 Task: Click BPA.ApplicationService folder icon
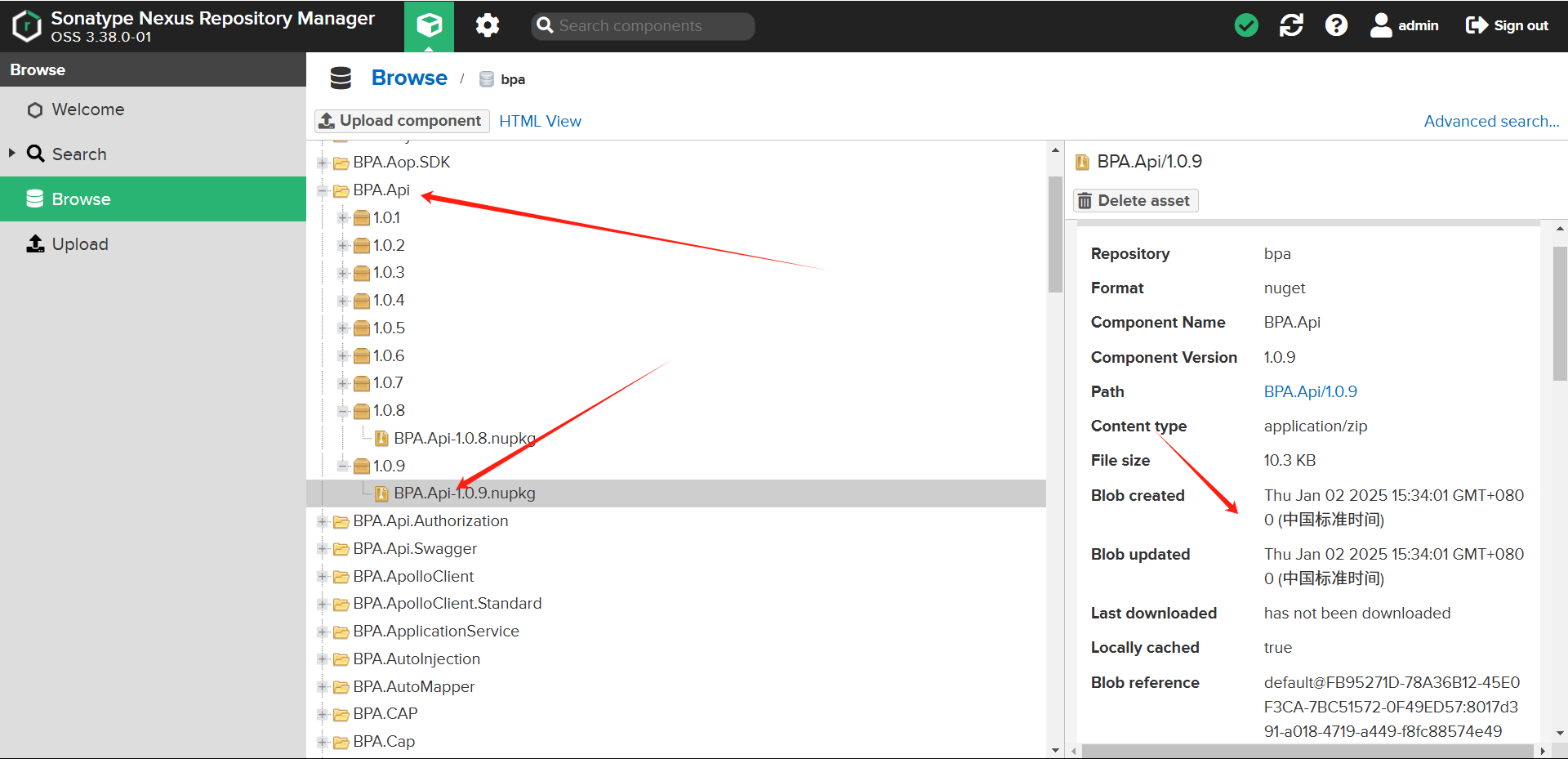tap(341, 632)
